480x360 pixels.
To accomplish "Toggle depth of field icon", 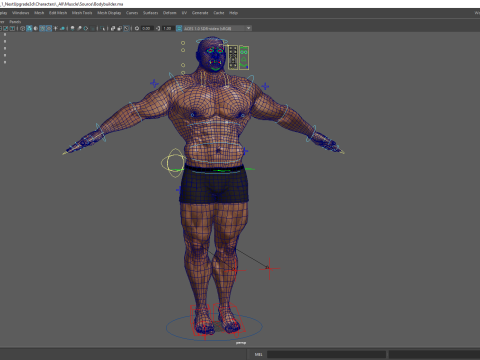I will coord(92,28).
